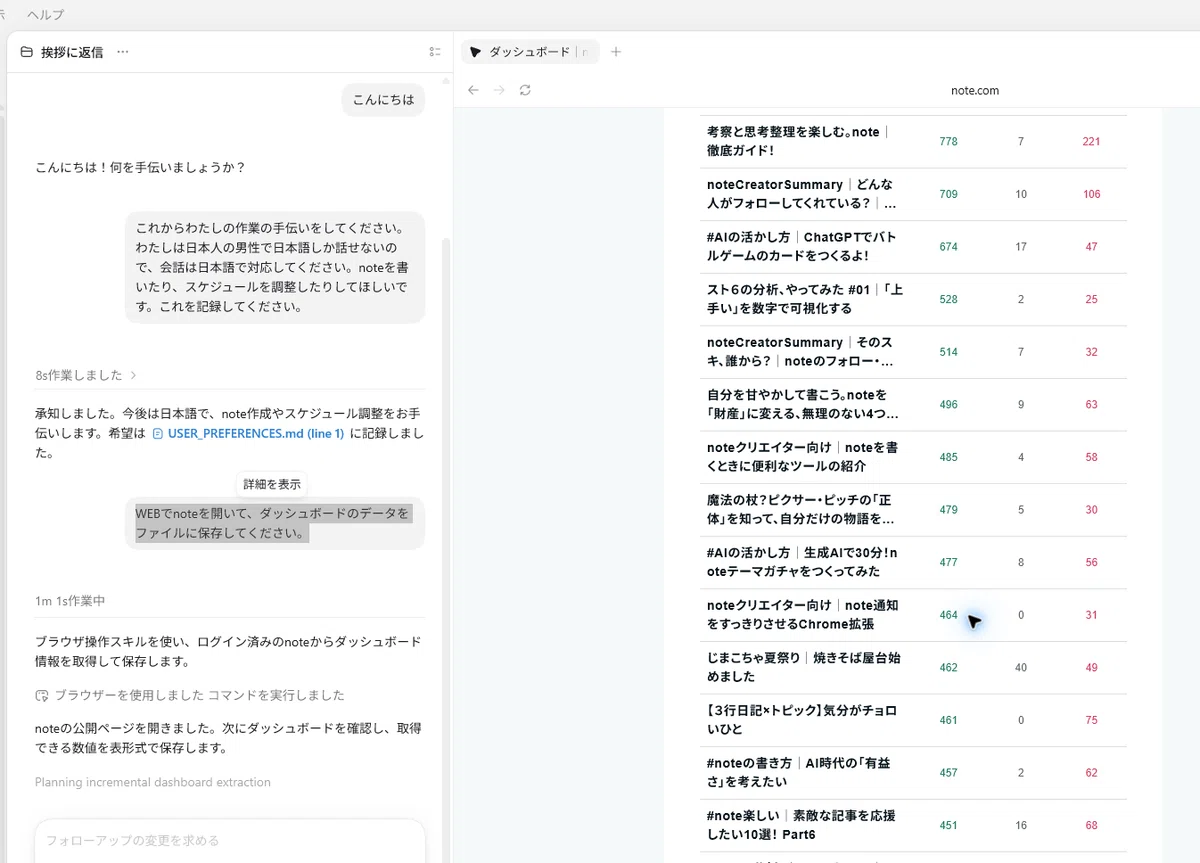Click the browser back arrow

click(473, 90)
